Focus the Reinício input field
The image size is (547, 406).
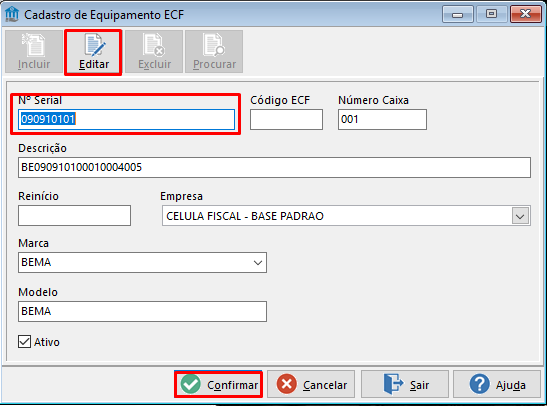(x=74, y=216)
